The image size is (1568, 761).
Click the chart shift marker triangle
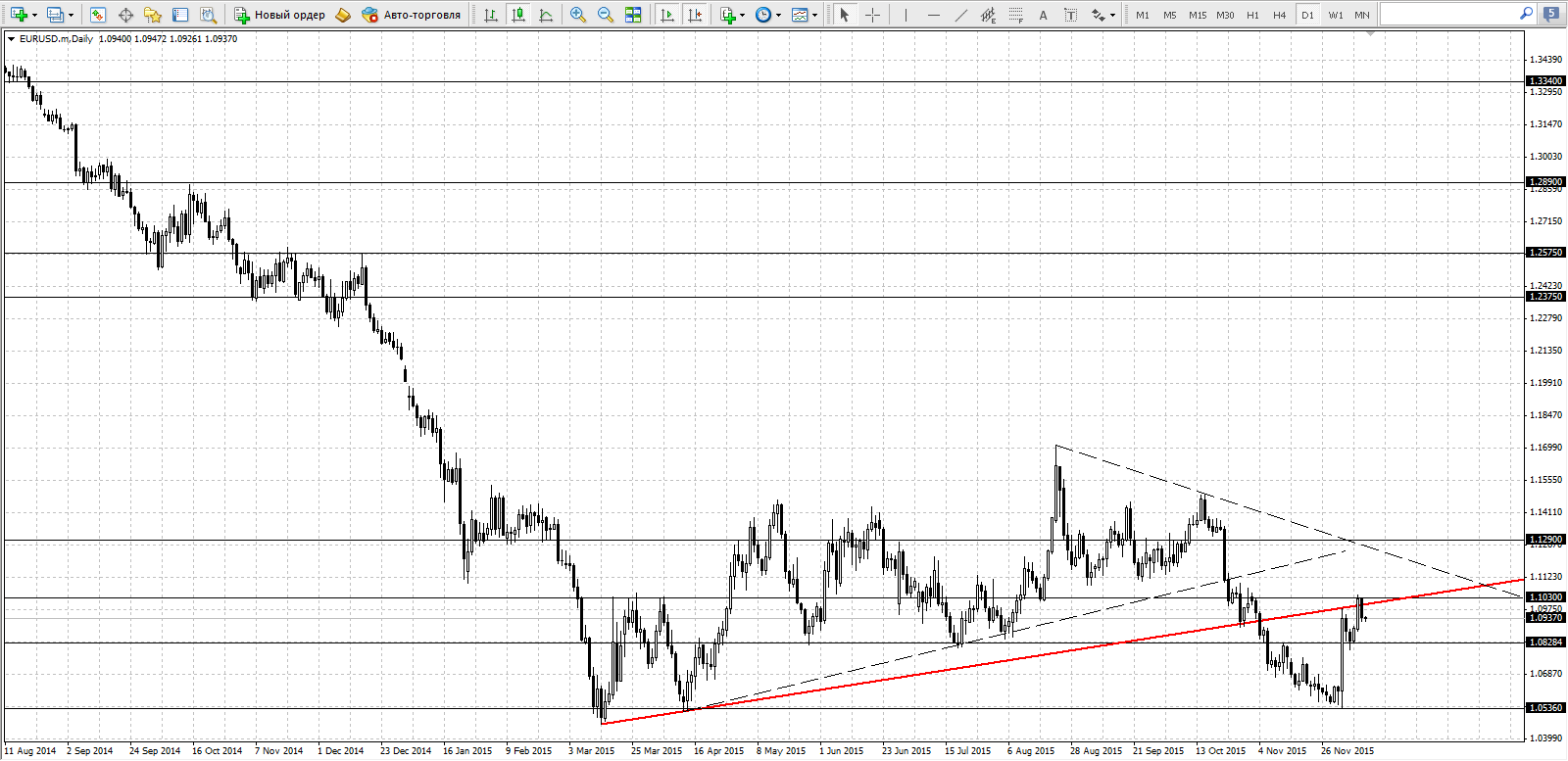pyautogui.click(x=1370, y=33)
